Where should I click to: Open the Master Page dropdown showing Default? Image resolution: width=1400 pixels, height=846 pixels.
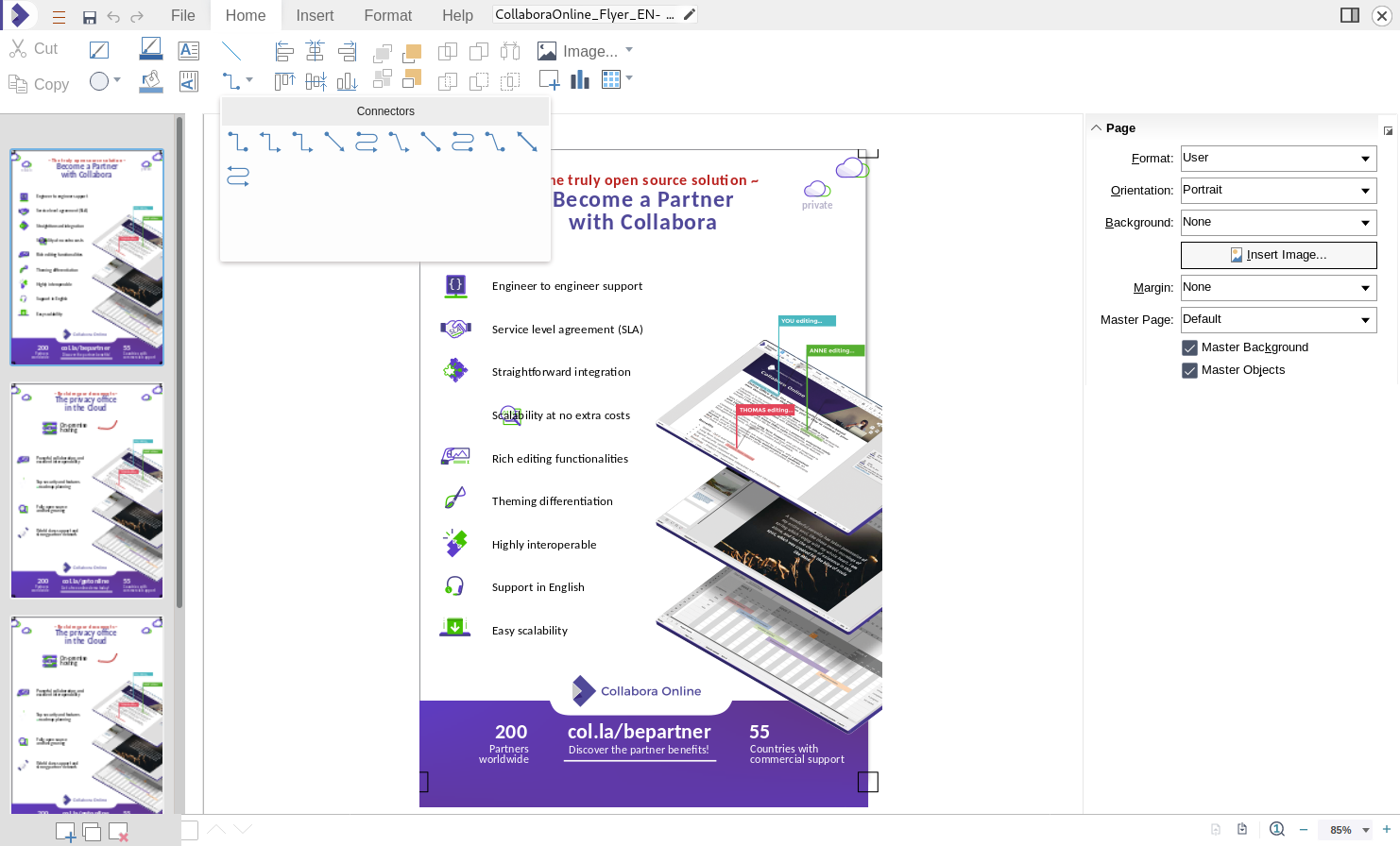pos(1279,320)
